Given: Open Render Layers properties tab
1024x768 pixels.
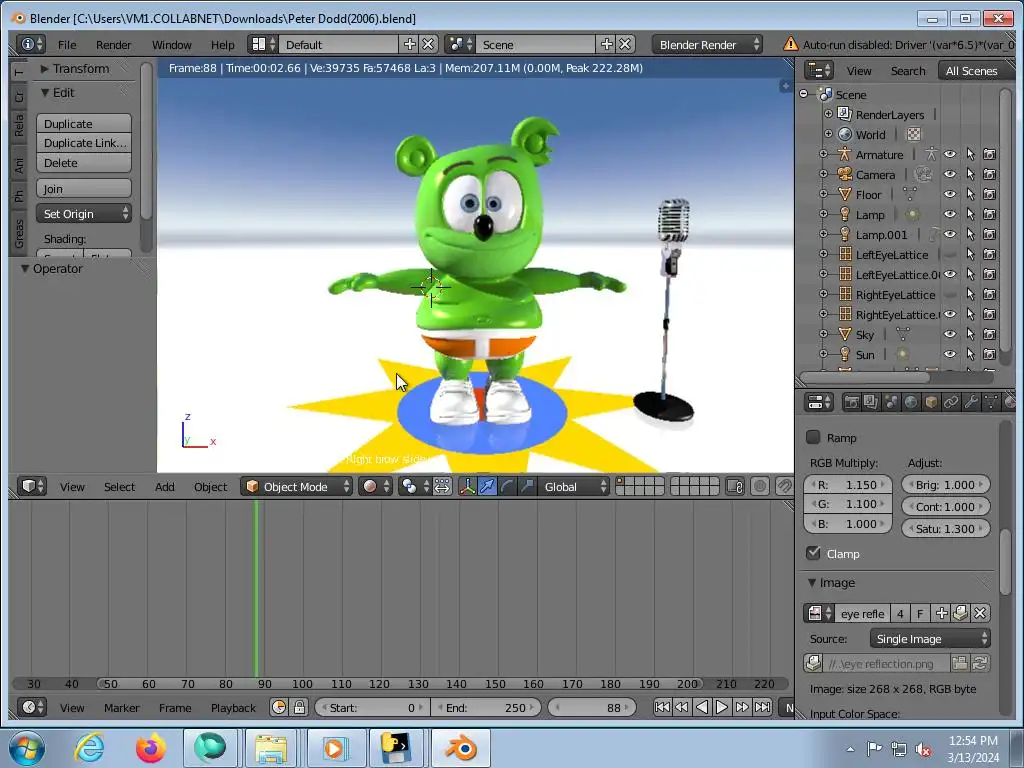Looking at the screenshot, I should pos(871,402).
